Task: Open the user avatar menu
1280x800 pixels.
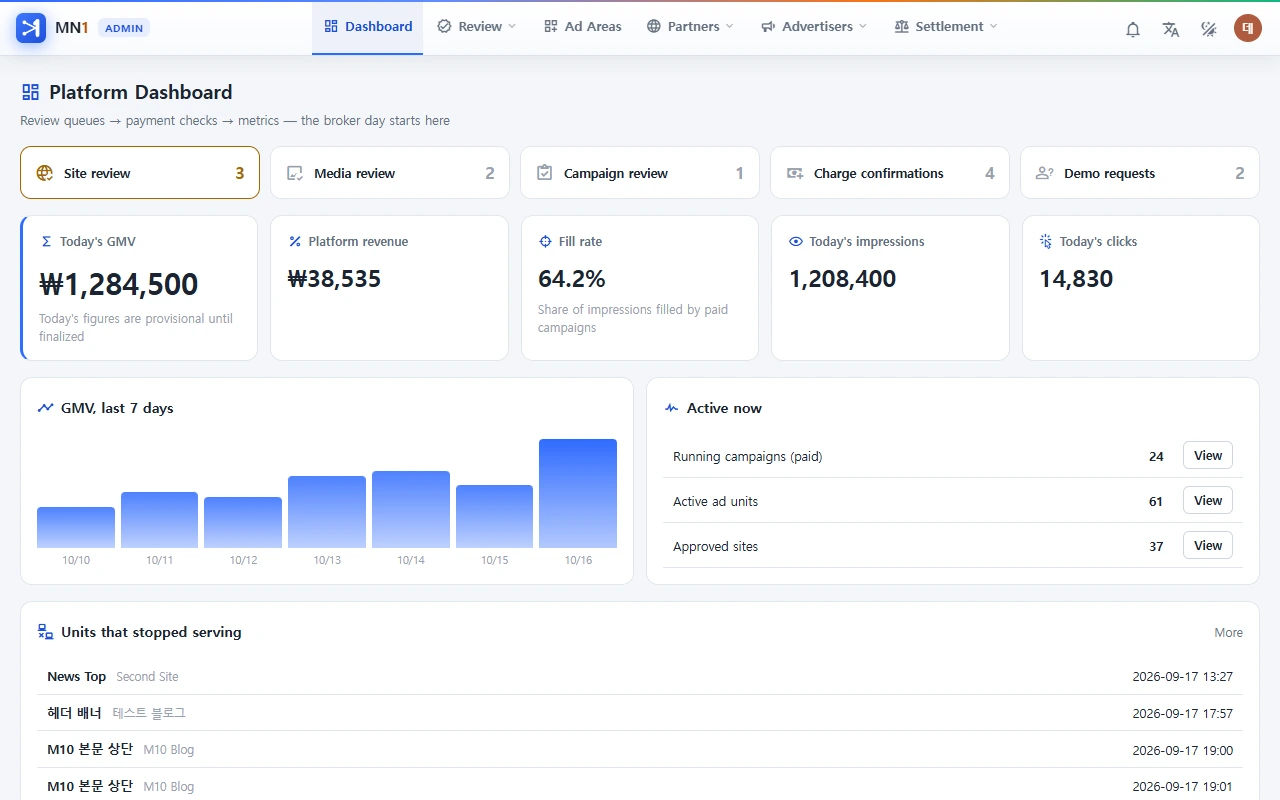Action: point(1247,28)
